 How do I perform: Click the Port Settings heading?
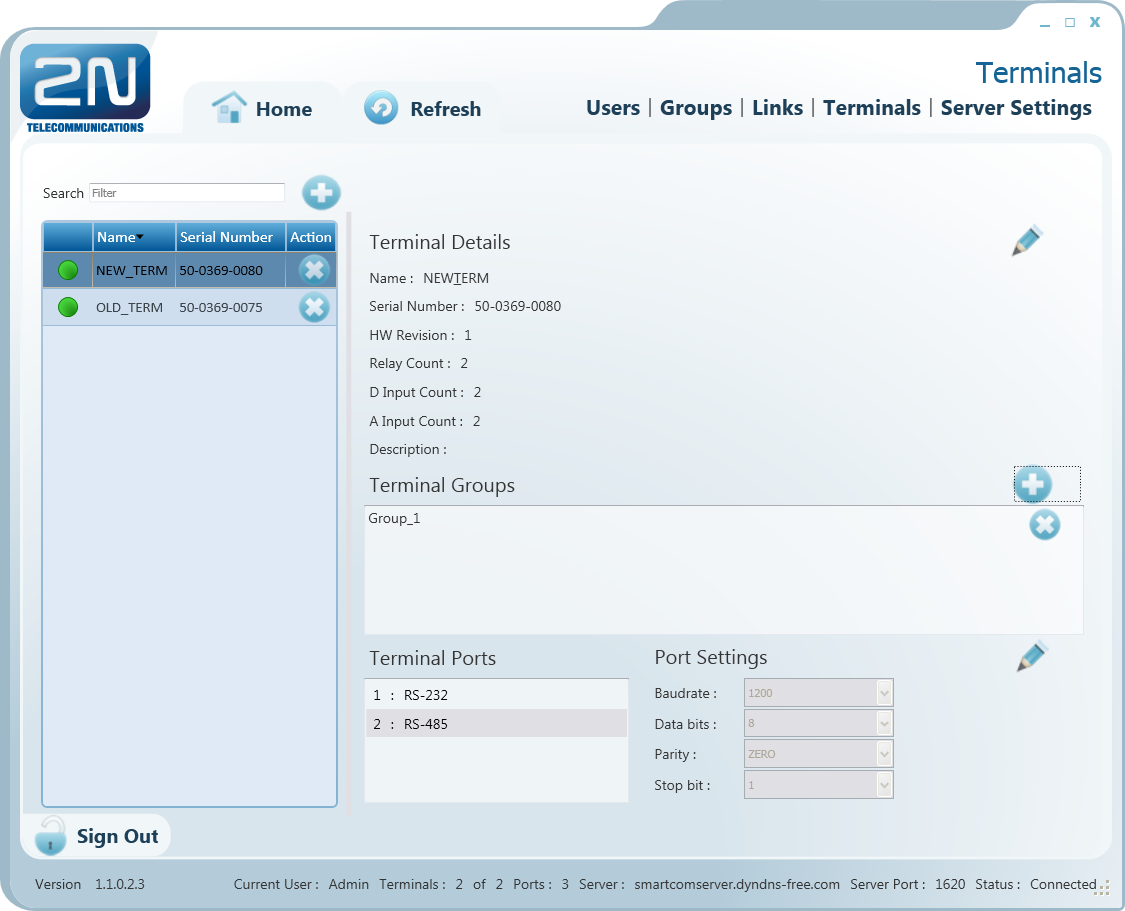coord(710,658)
